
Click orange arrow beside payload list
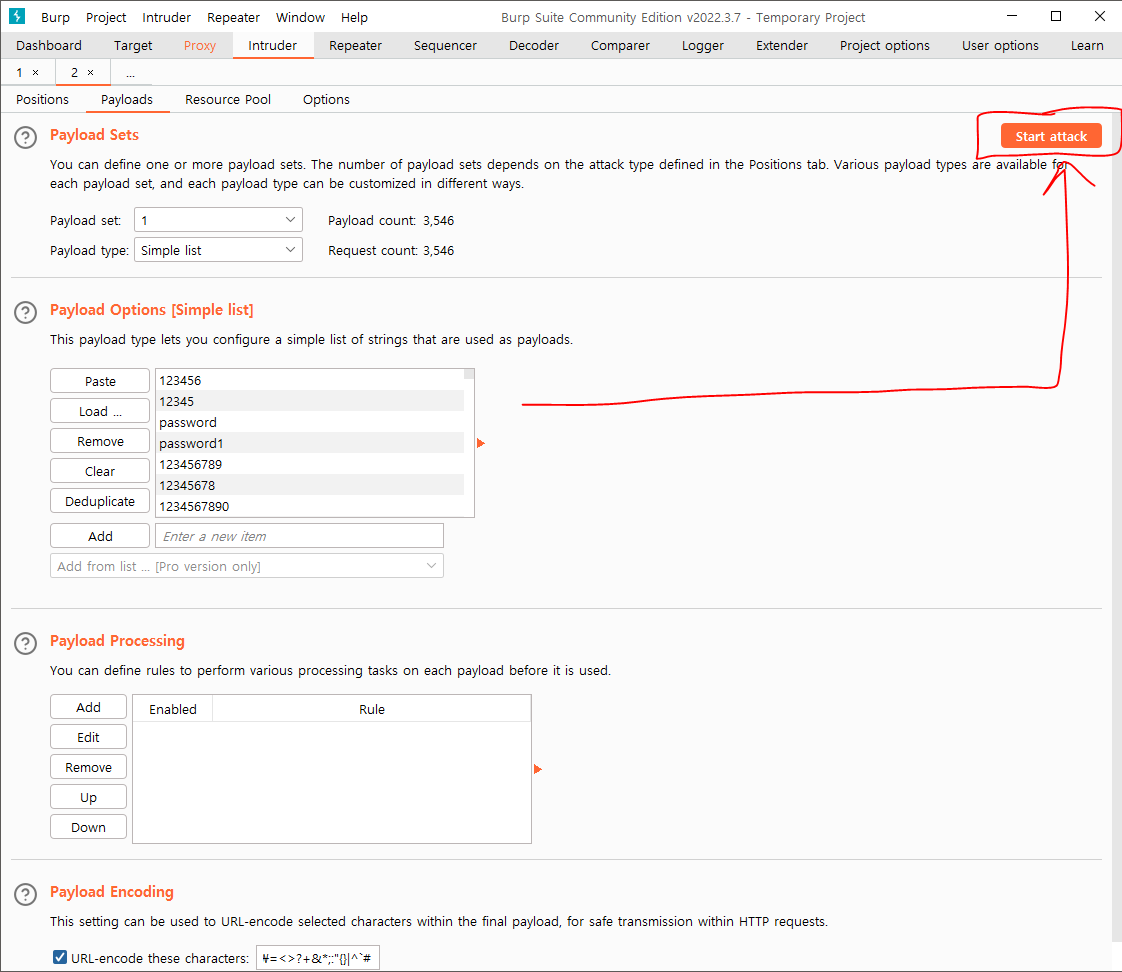pos(481,443)
